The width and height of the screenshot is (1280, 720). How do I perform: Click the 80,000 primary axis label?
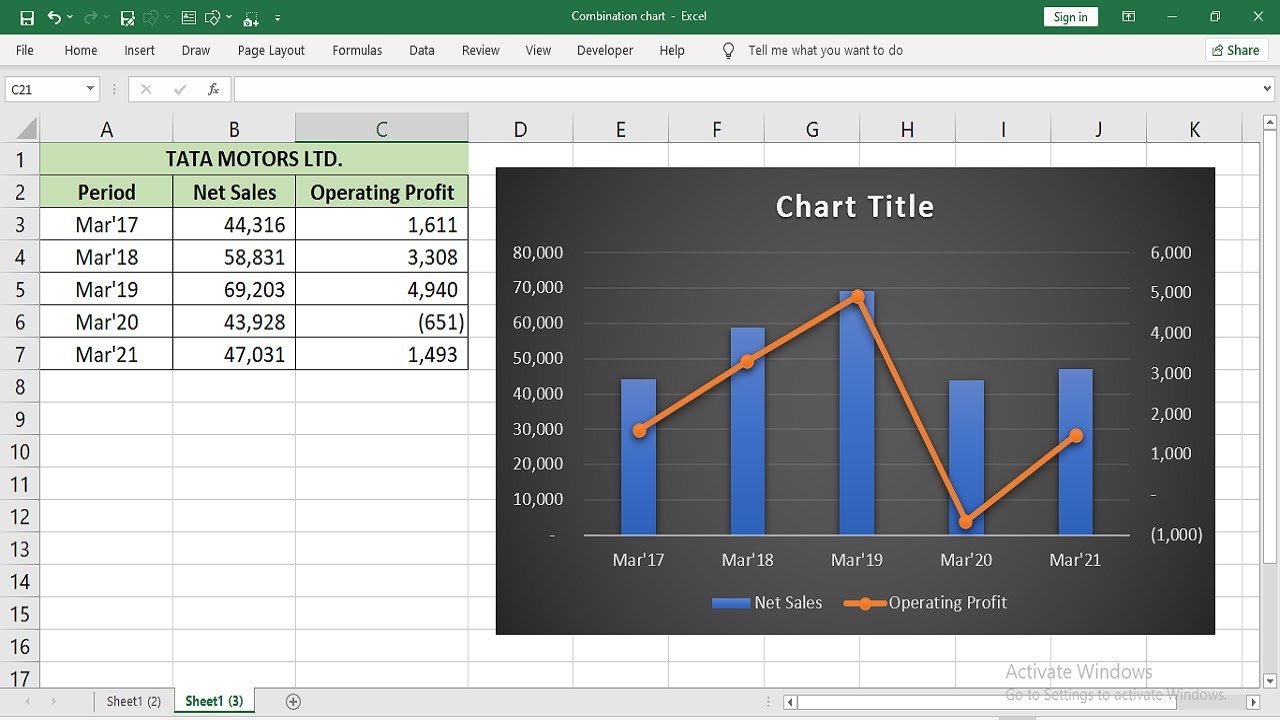click(x=538, y=253)
